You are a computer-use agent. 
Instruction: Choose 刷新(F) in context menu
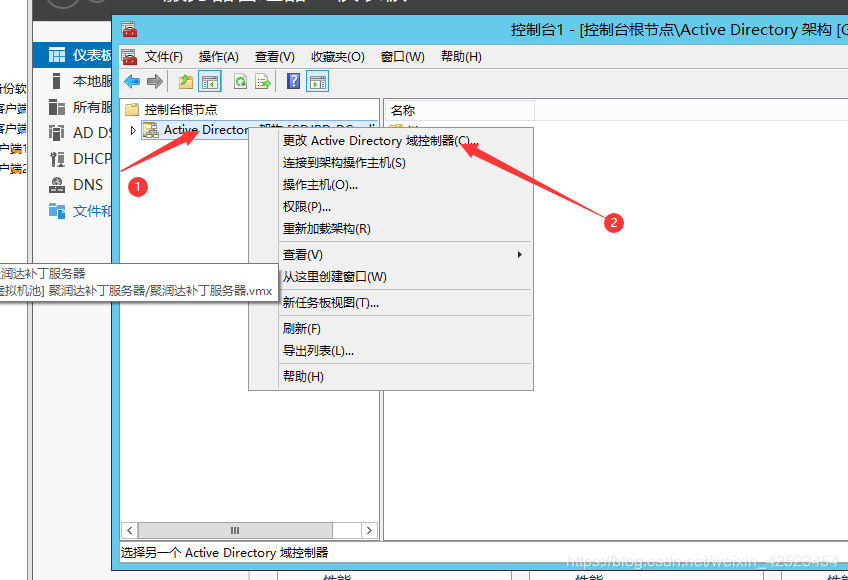click(391, 328)
